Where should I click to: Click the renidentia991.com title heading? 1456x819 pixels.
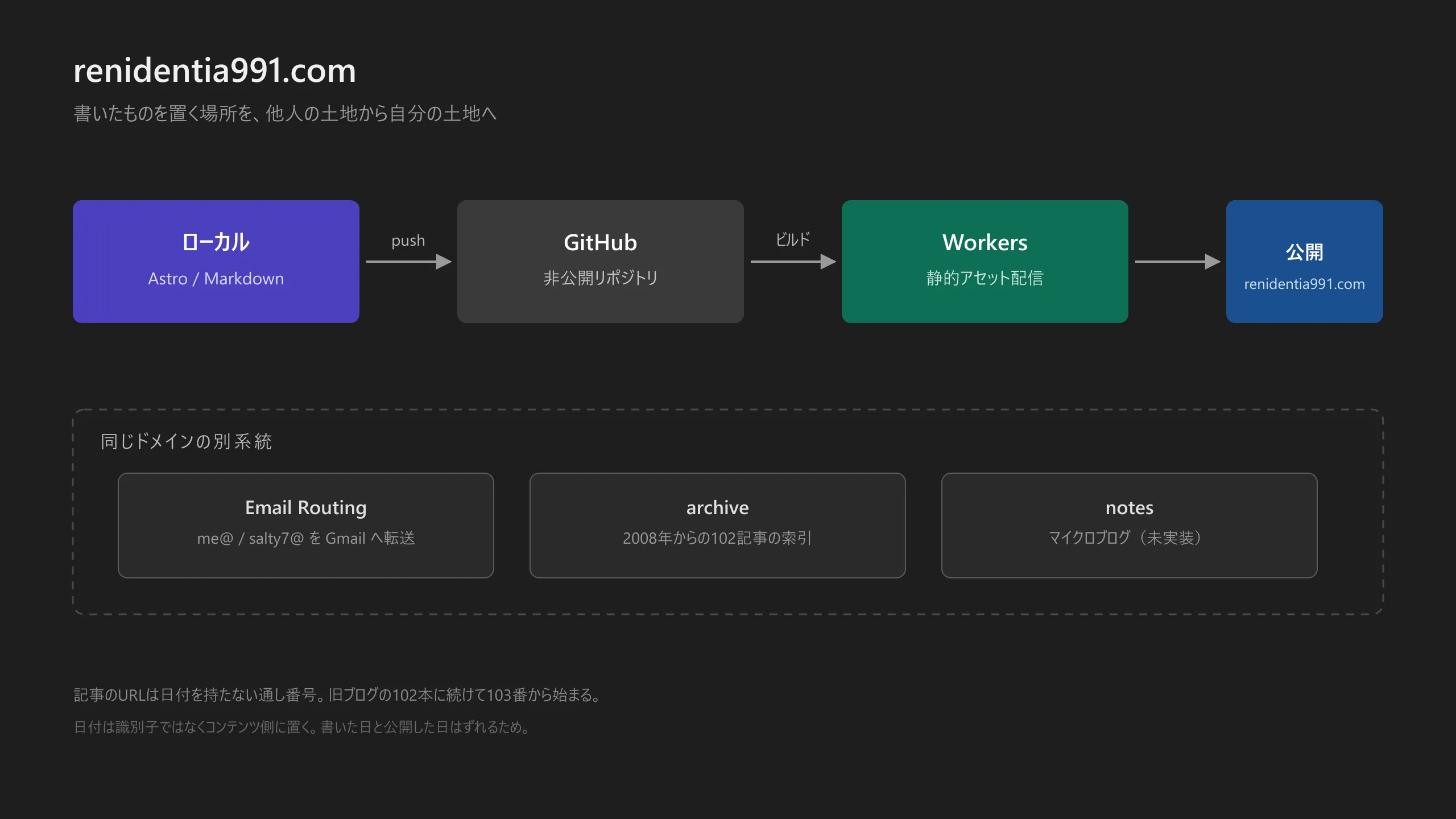coord(214,71)
